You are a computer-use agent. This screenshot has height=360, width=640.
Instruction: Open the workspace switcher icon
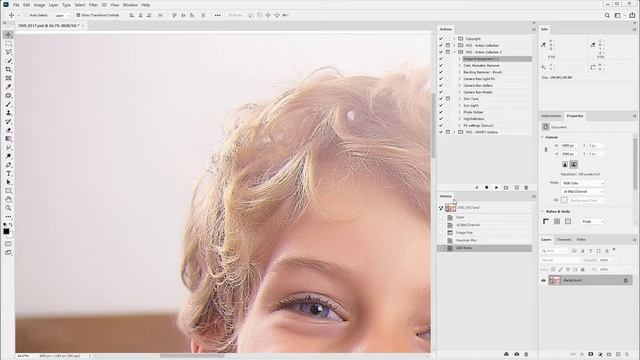tap(618, 15)
